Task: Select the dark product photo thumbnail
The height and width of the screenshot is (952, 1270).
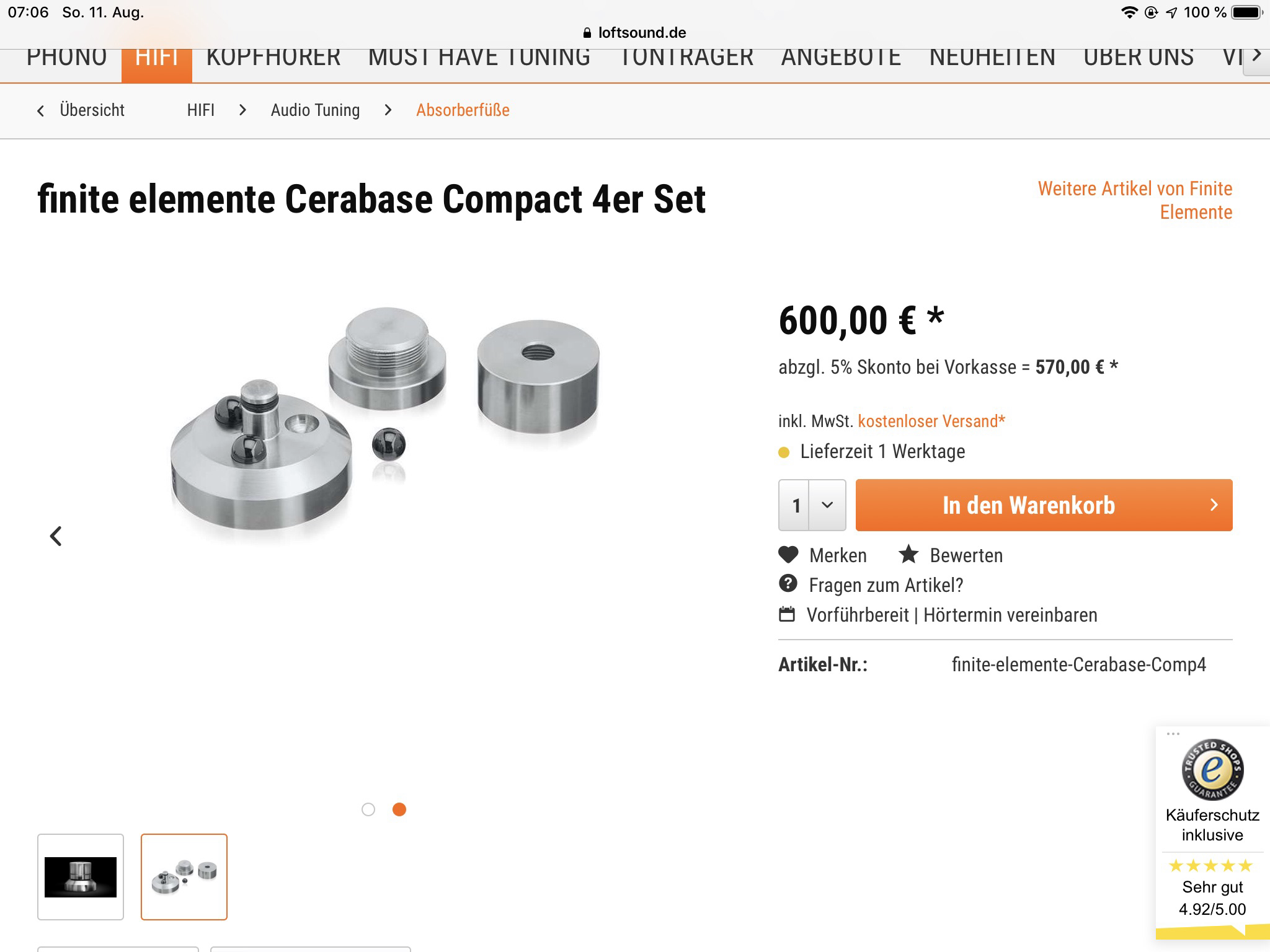Action: tap(81, 877)
